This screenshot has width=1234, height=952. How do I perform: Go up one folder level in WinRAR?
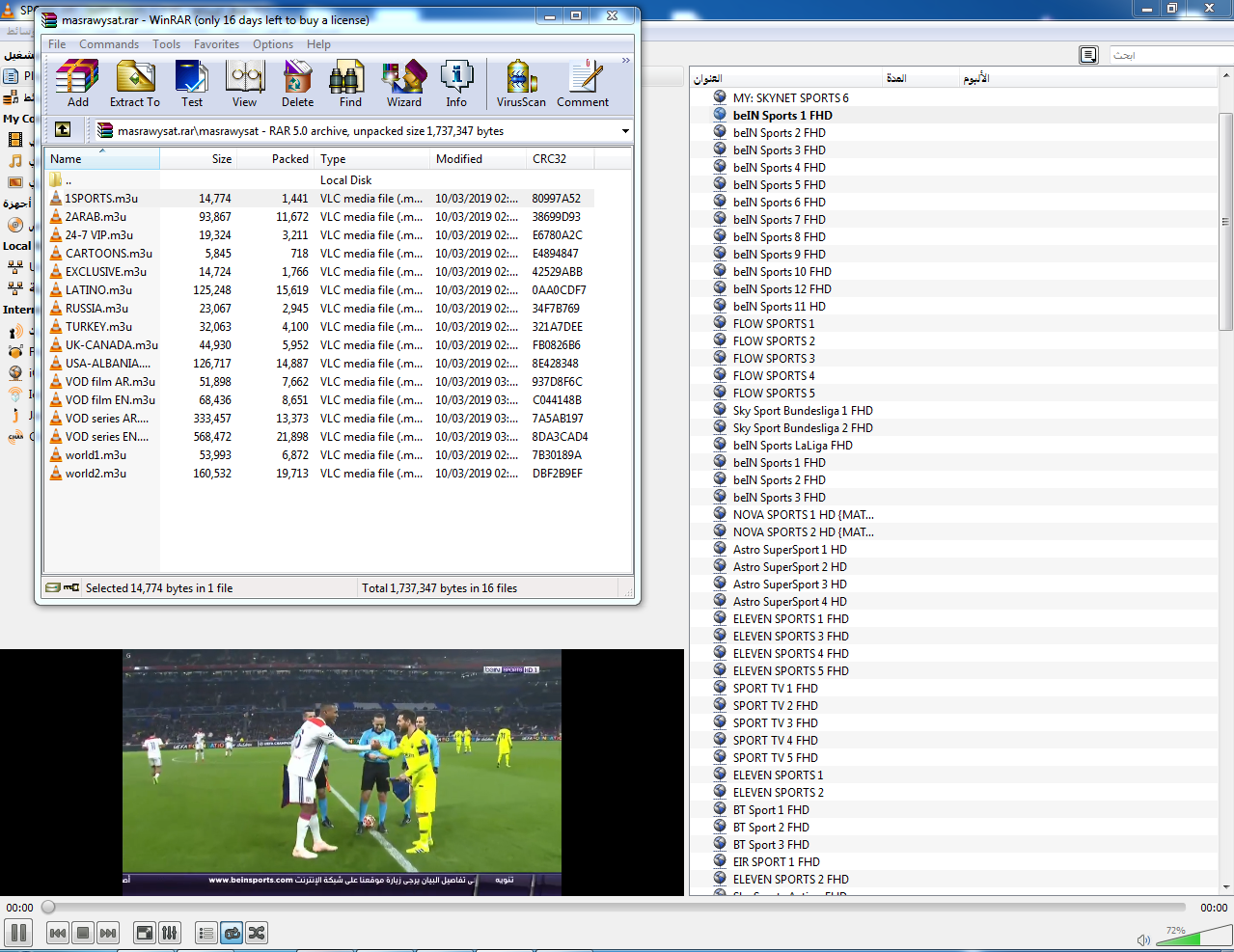63,129
